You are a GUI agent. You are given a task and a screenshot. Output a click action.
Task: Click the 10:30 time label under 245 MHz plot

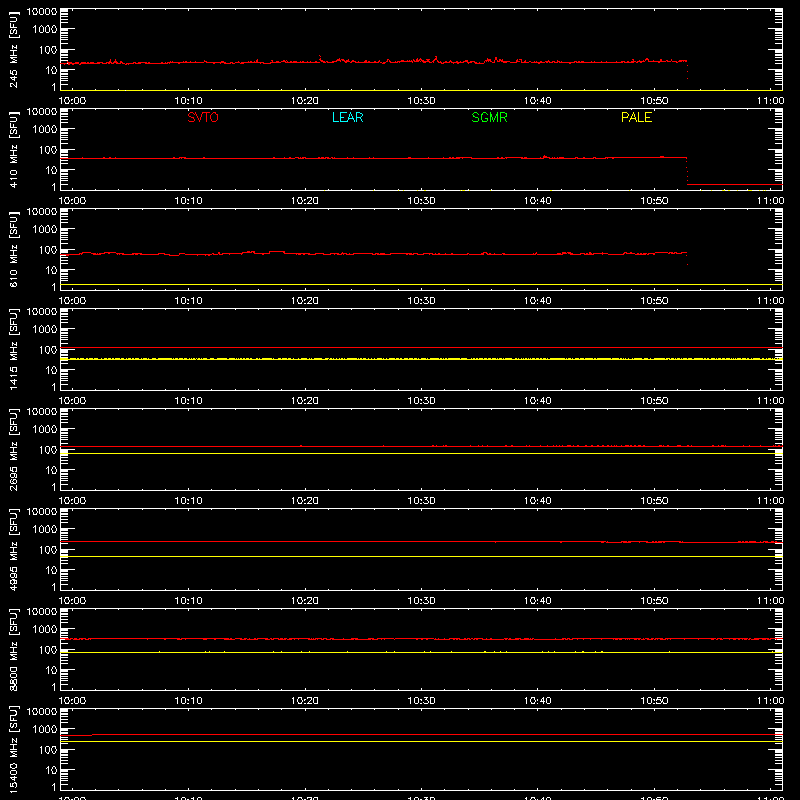click(x=421, y=101)
